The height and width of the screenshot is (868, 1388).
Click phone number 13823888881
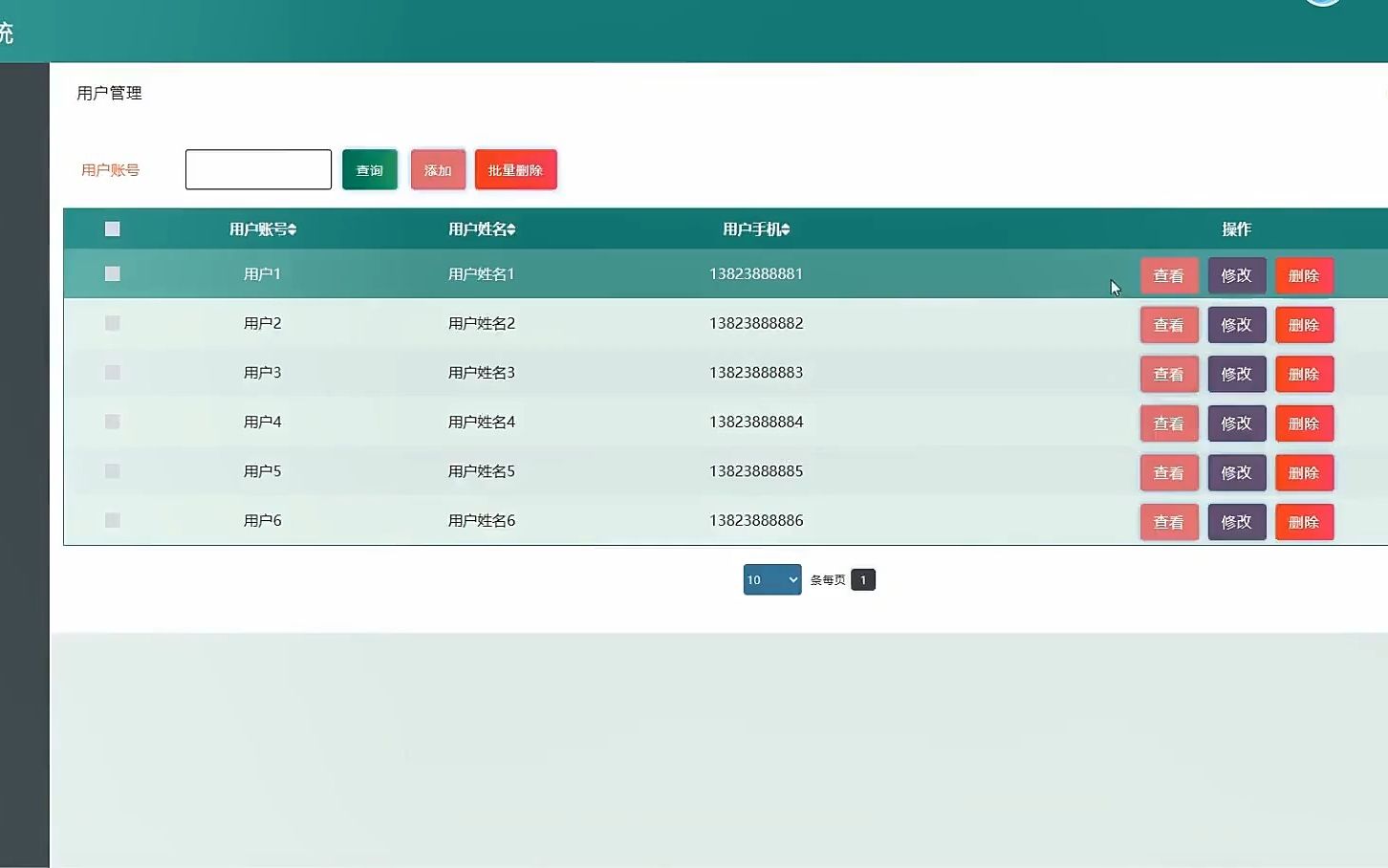tap(756, 273)
